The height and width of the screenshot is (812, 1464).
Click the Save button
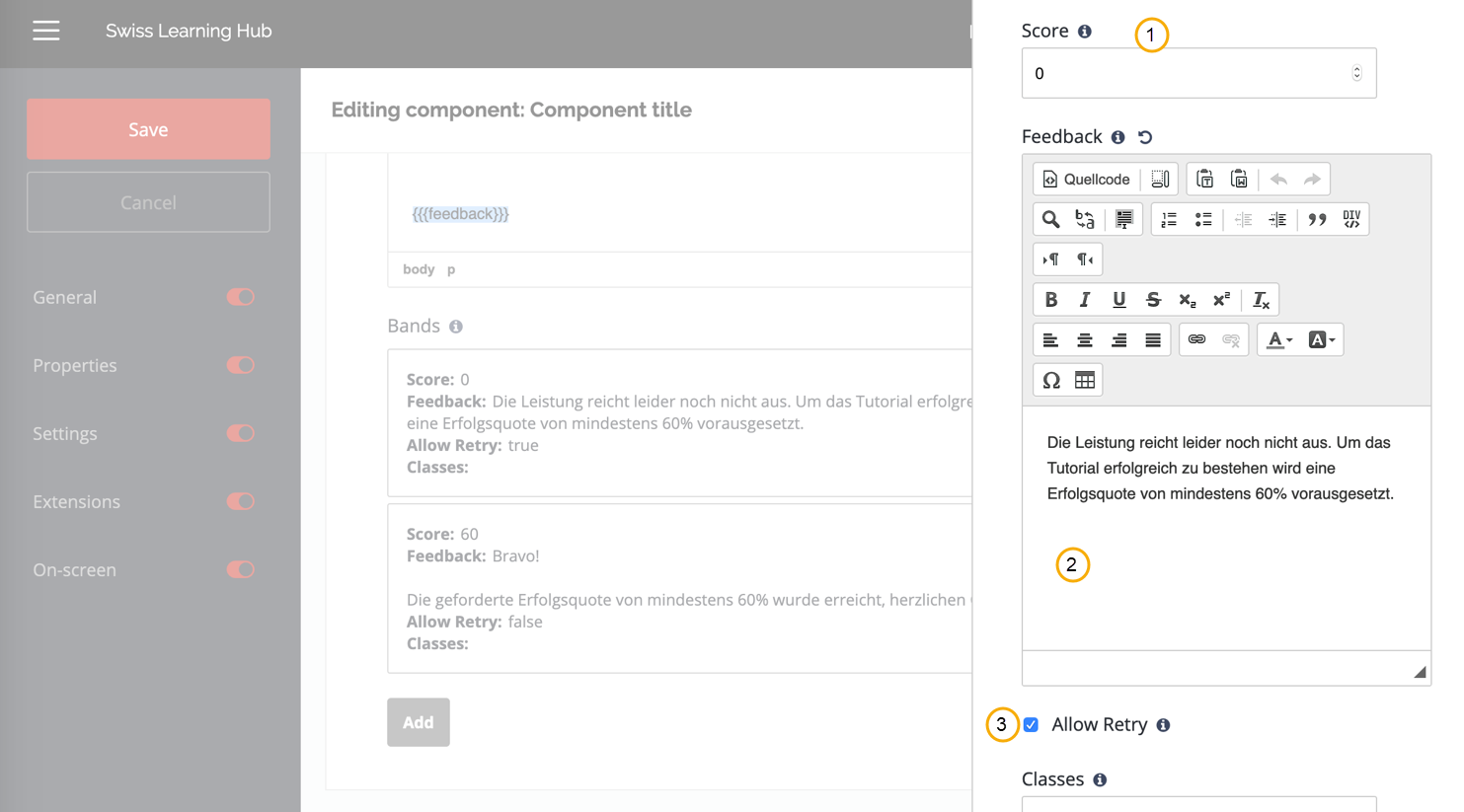(148, 129)
